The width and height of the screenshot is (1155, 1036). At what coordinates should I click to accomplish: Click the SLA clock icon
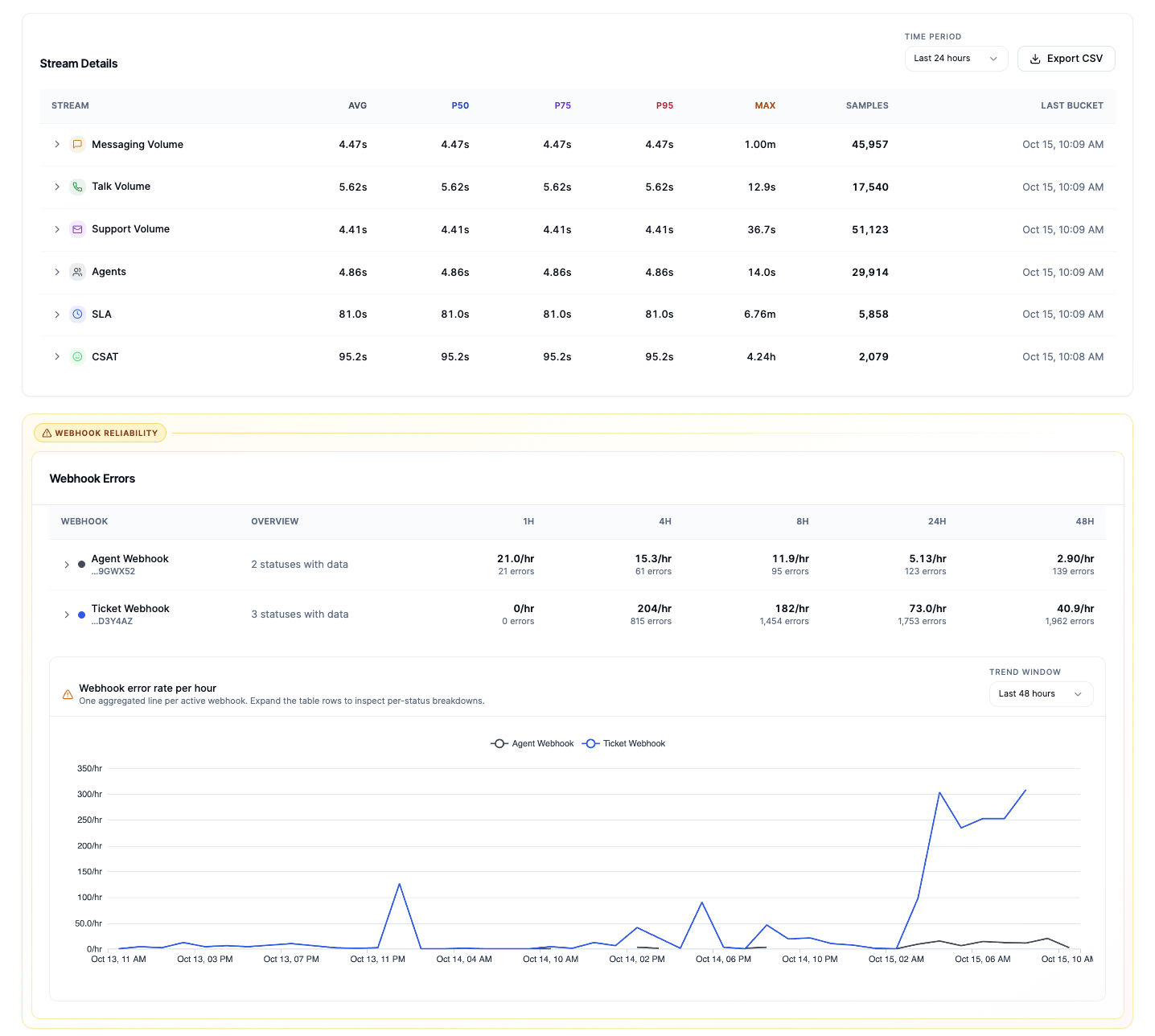pos(77,314)
